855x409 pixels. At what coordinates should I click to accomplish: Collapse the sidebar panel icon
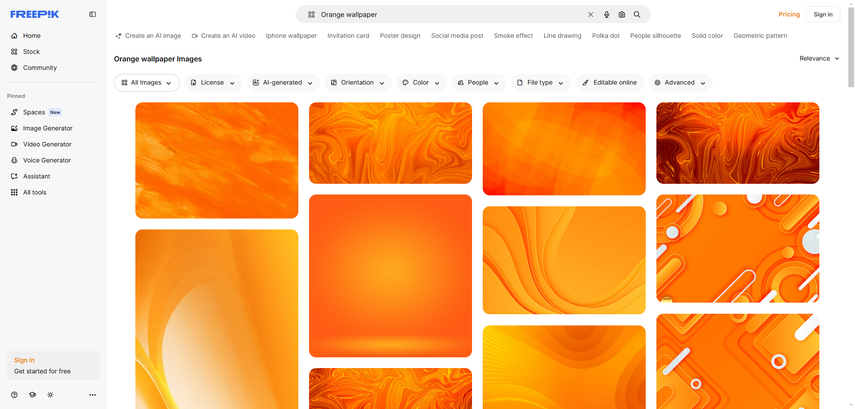click(x=92, y=15)
